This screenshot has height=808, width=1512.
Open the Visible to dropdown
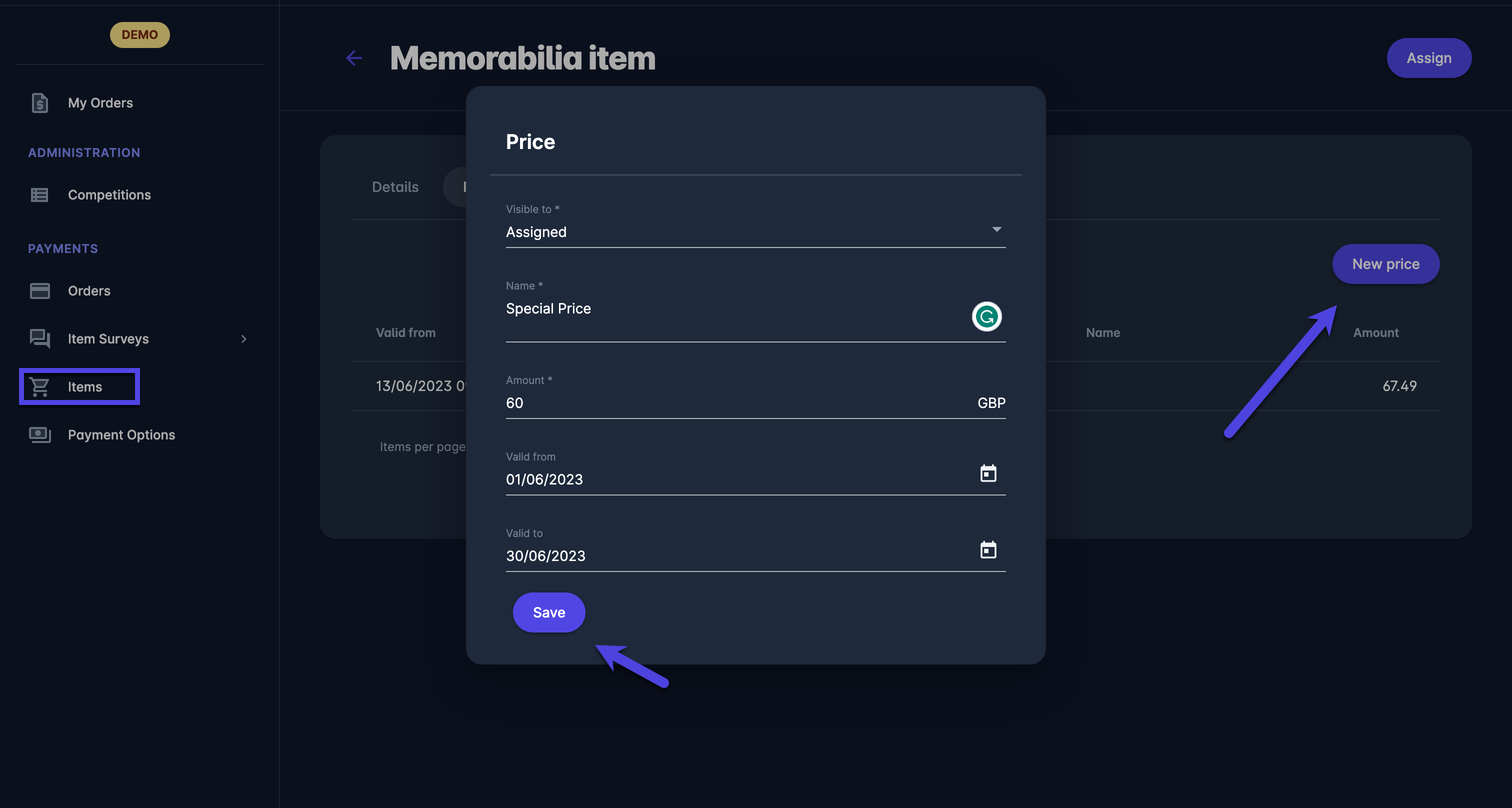tap(755, 232)
